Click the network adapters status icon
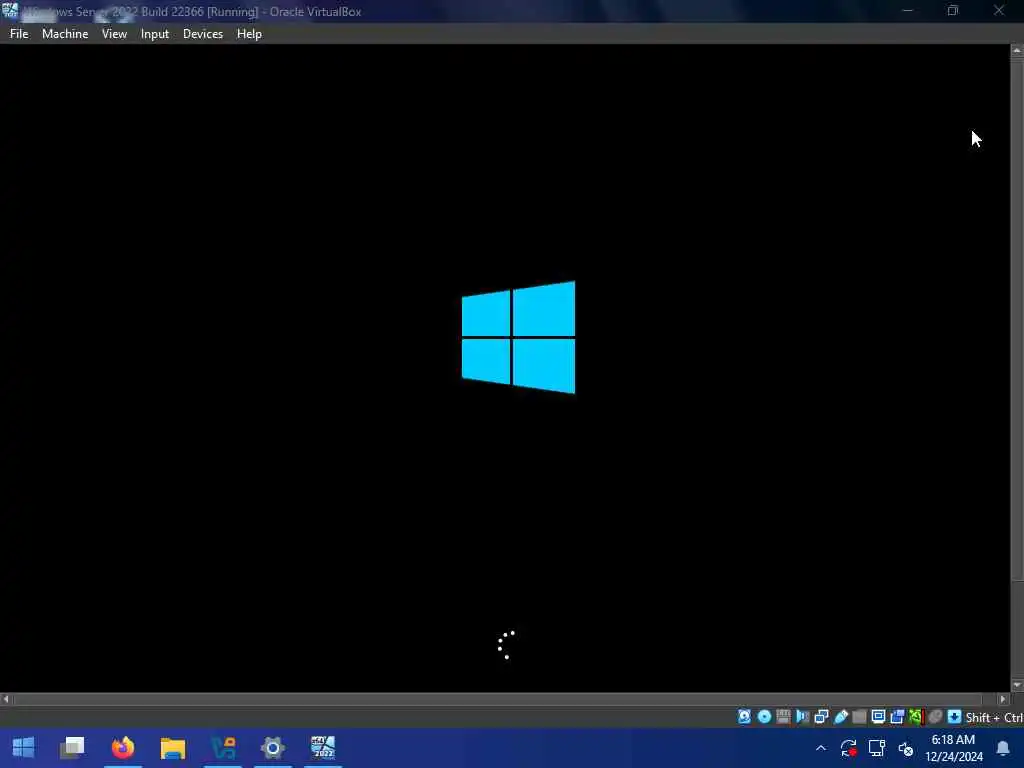The width and height of the screenshot is (1024, 768). click(821, 717)
